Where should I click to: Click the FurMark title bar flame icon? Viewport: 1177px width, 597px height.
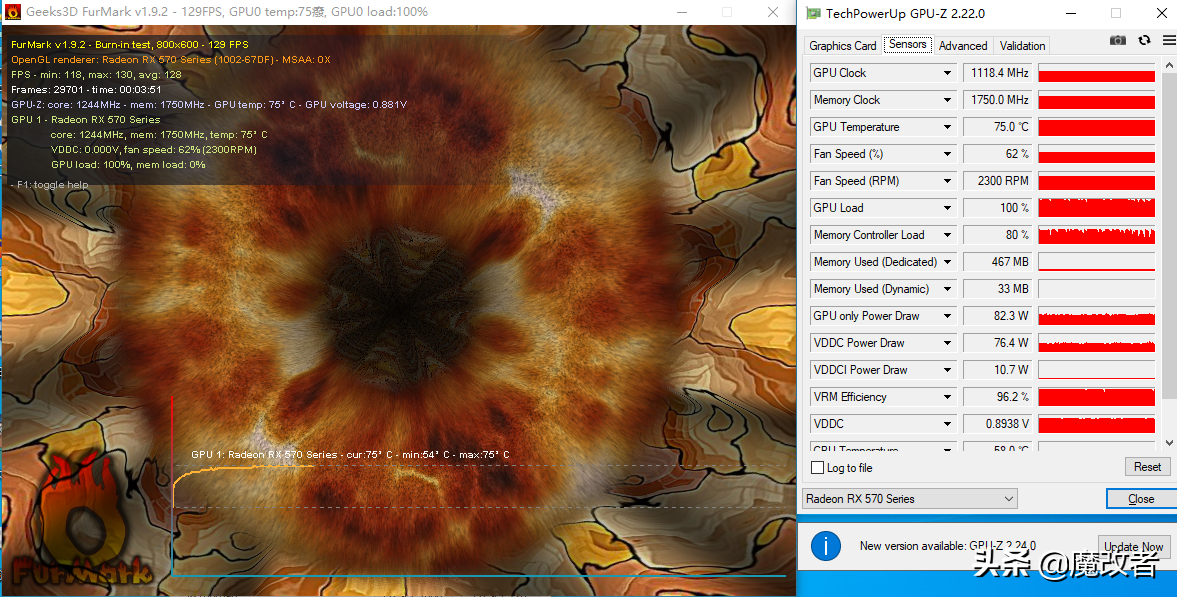click(13, 12)
